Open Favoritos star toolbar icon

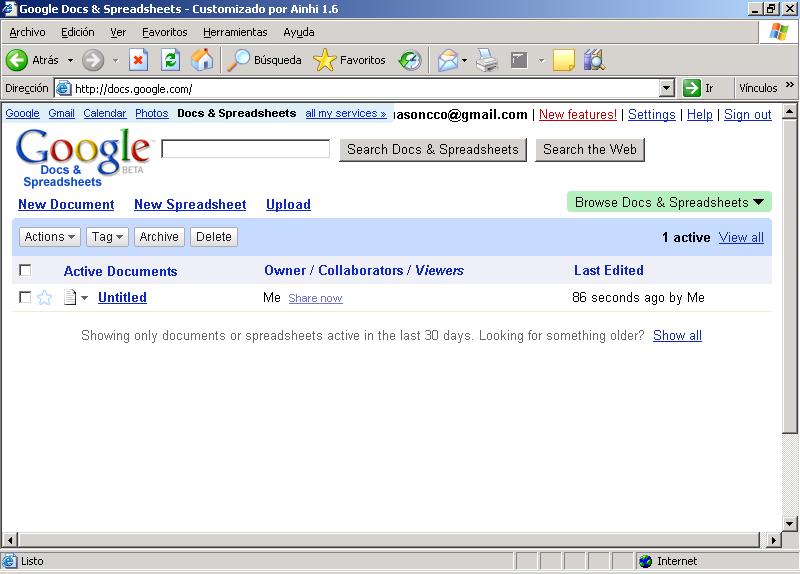click(324, 60)
